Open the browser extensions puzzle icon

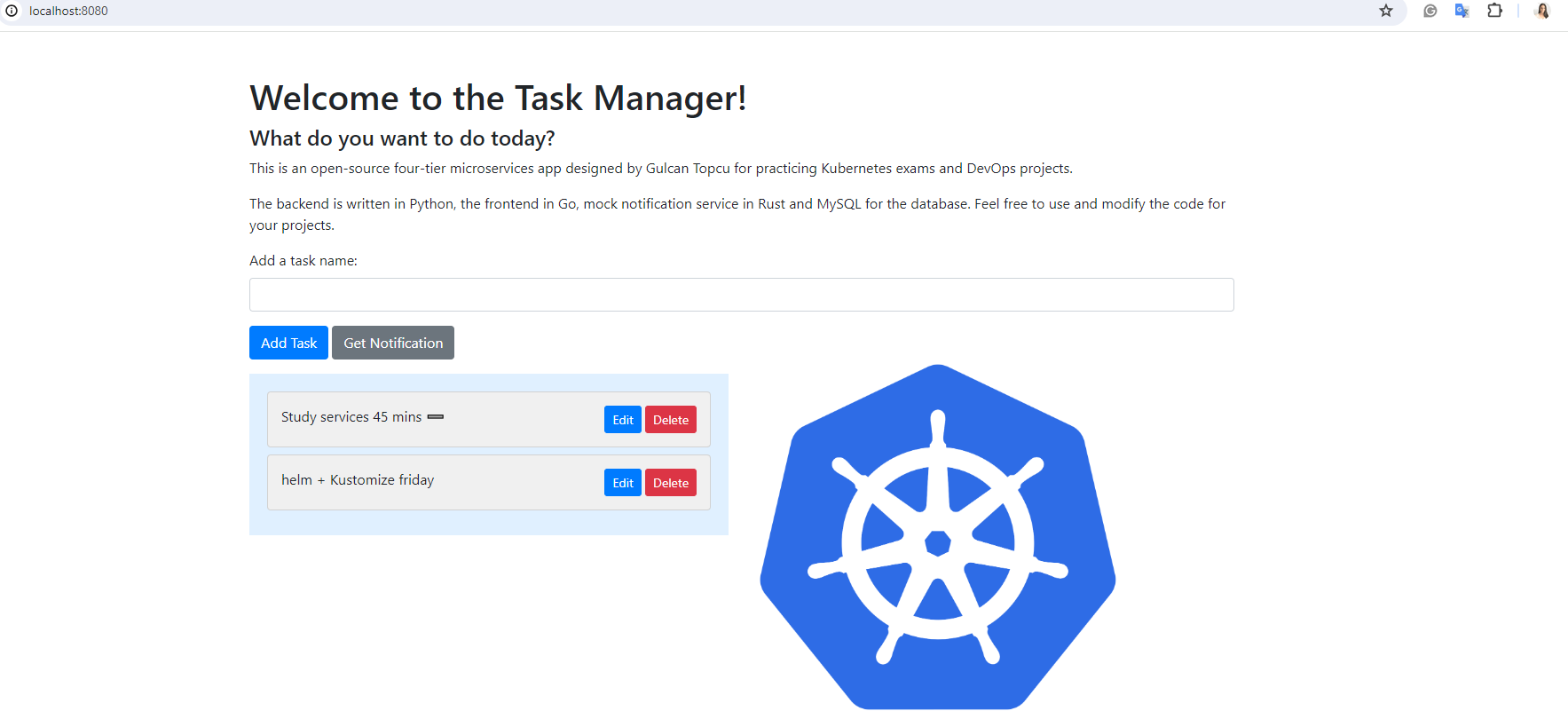1494,11
